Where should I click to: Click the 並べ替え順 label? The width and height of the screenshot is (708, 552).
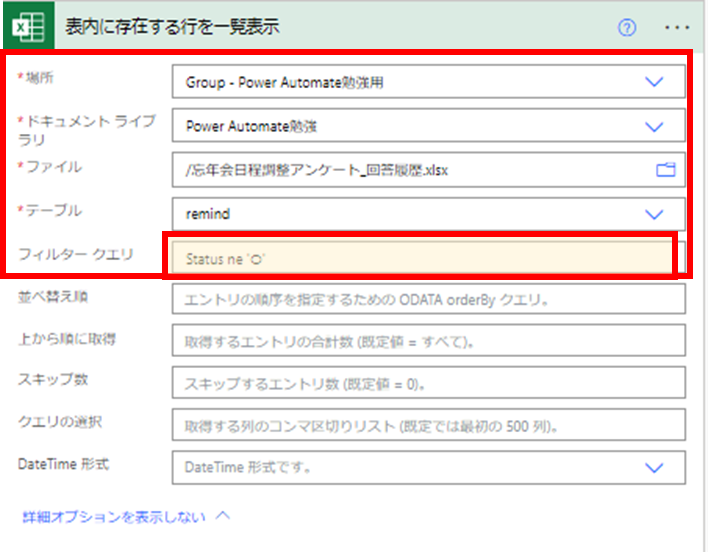click(52, 297)
